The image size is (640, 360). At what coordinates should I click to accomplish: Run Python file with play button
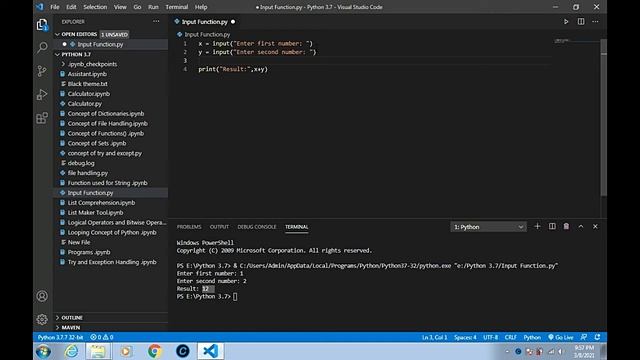tap(566, 22)
